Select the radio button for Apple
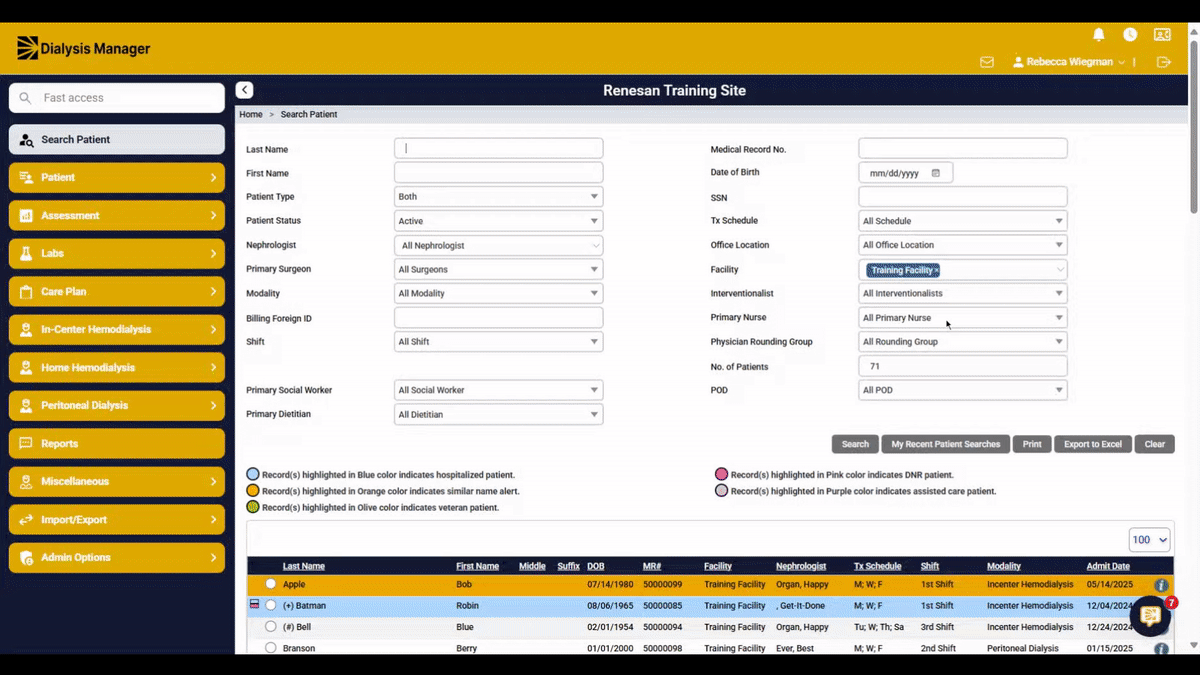This screenshot has height=675, width=1200. [x=270, y=584]
